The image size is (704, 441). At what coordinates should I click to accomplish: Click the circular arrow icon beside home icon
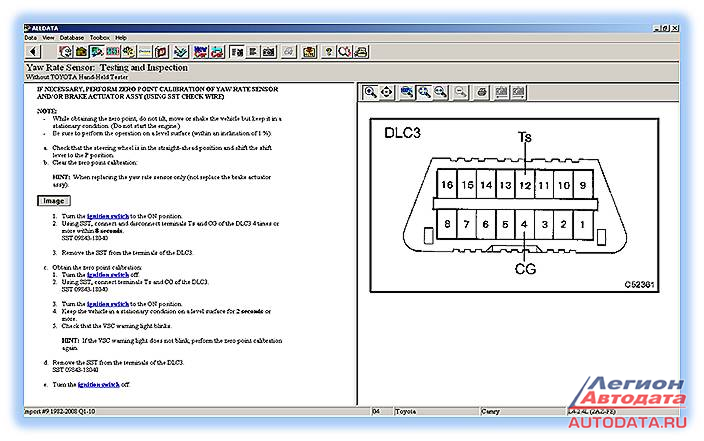coord(66,52)
